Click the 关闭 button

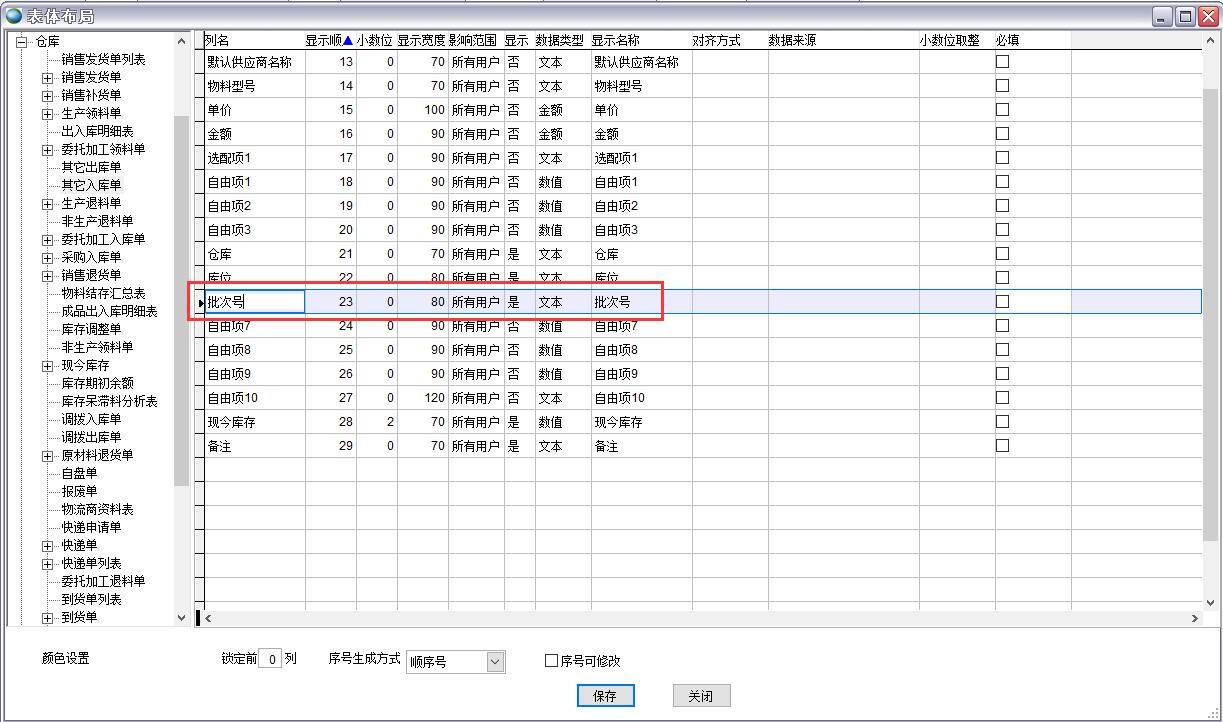[x=701, y=696]
